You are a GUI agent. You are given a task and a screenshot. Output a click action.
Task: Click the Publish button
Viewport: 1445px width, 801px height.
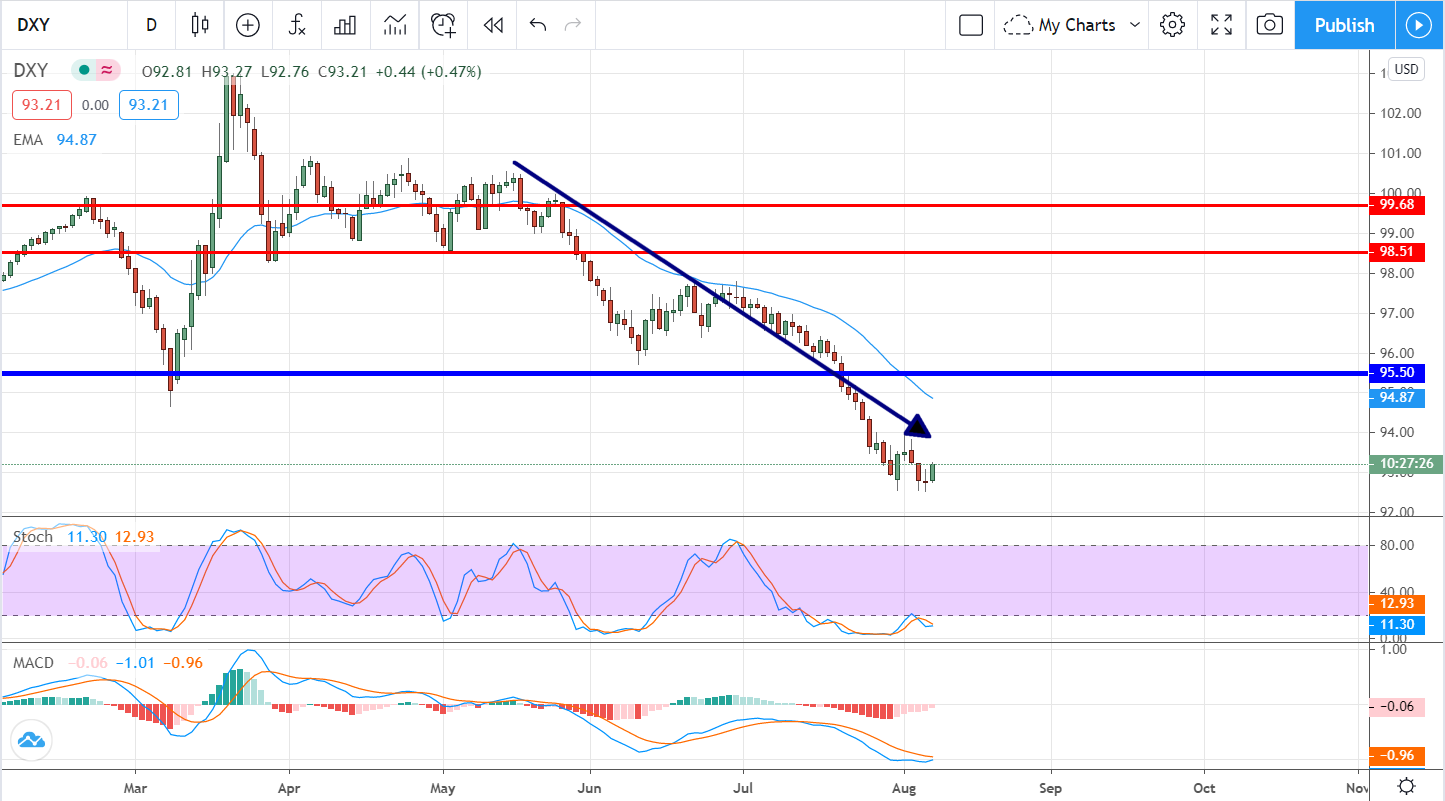tap(1344, 25)
